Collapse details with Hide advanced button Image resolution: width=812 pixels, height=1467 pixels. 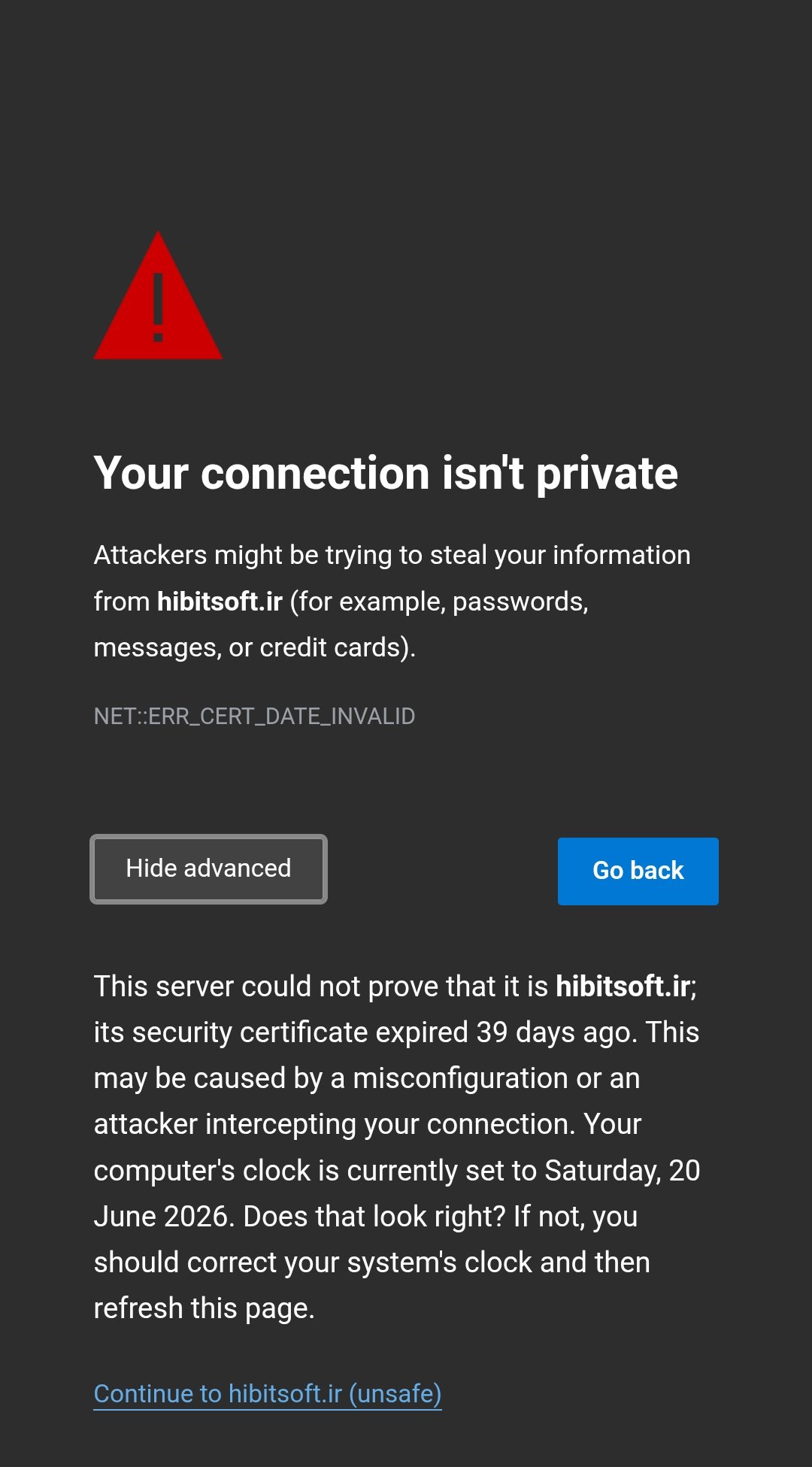point(208,869)
